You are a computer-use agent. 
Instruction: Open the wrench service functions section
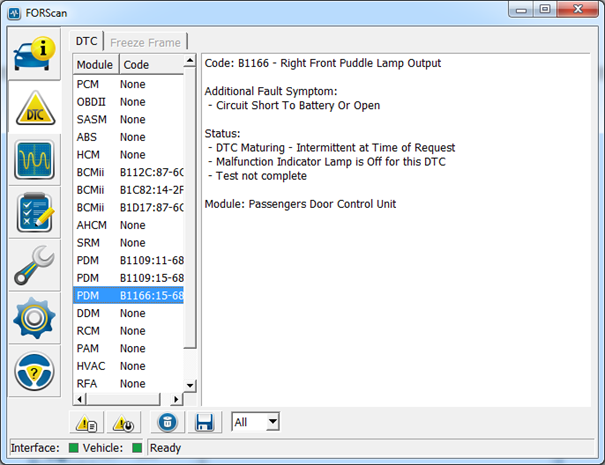(x=34, y=265)
